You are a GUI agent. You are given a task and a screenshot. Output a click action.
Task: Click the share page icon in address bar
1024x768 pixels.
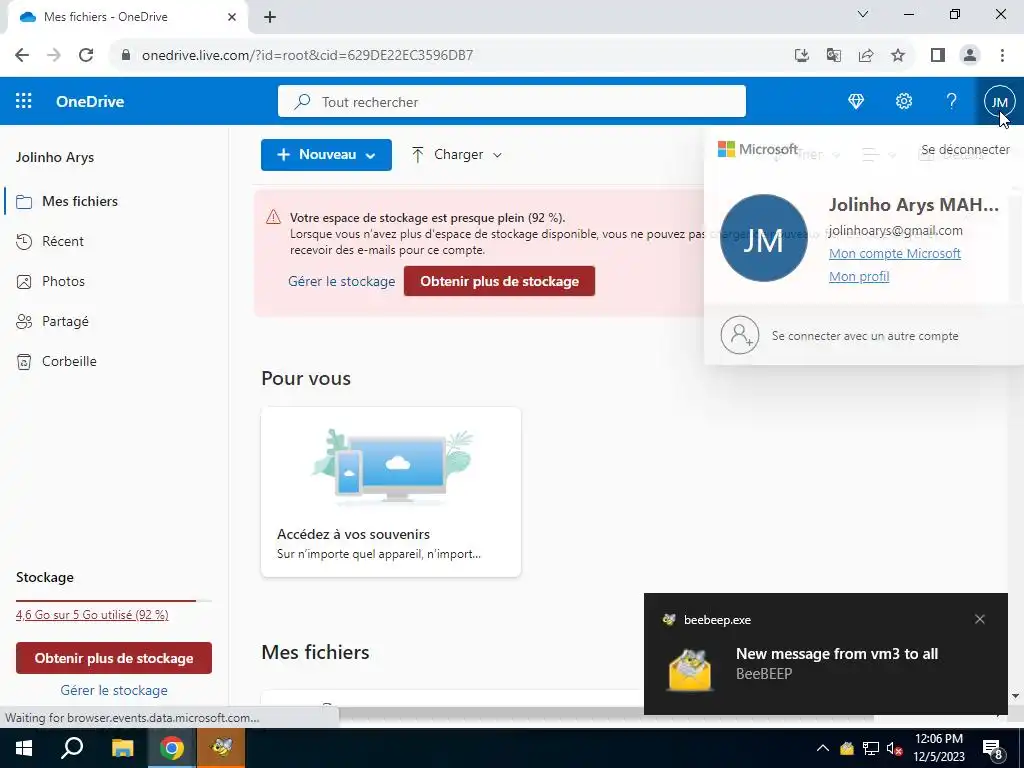pos(866,55)
